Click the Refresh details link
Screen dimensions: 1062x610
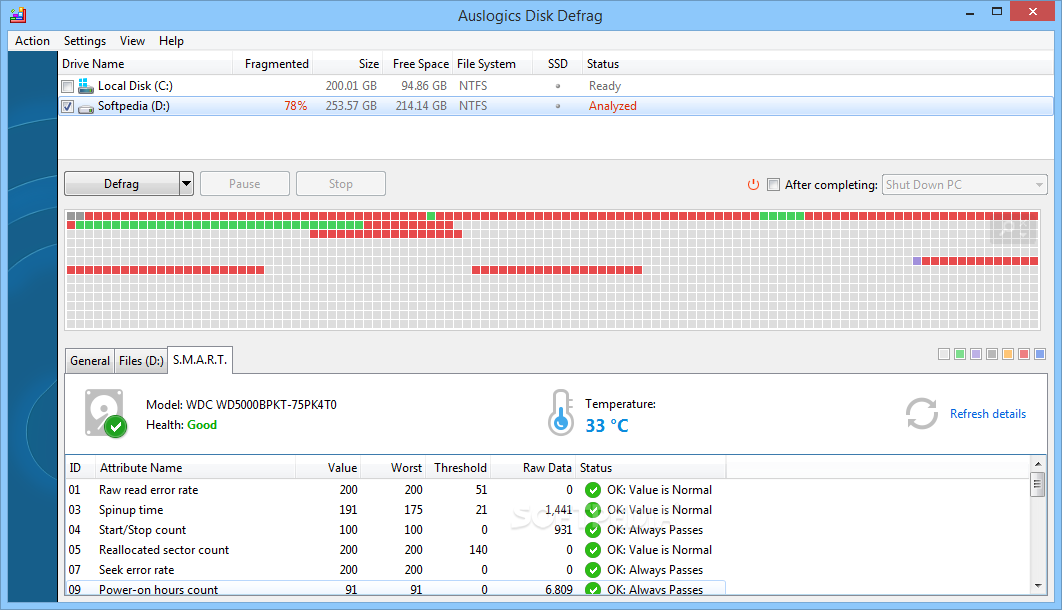(987, 414)
